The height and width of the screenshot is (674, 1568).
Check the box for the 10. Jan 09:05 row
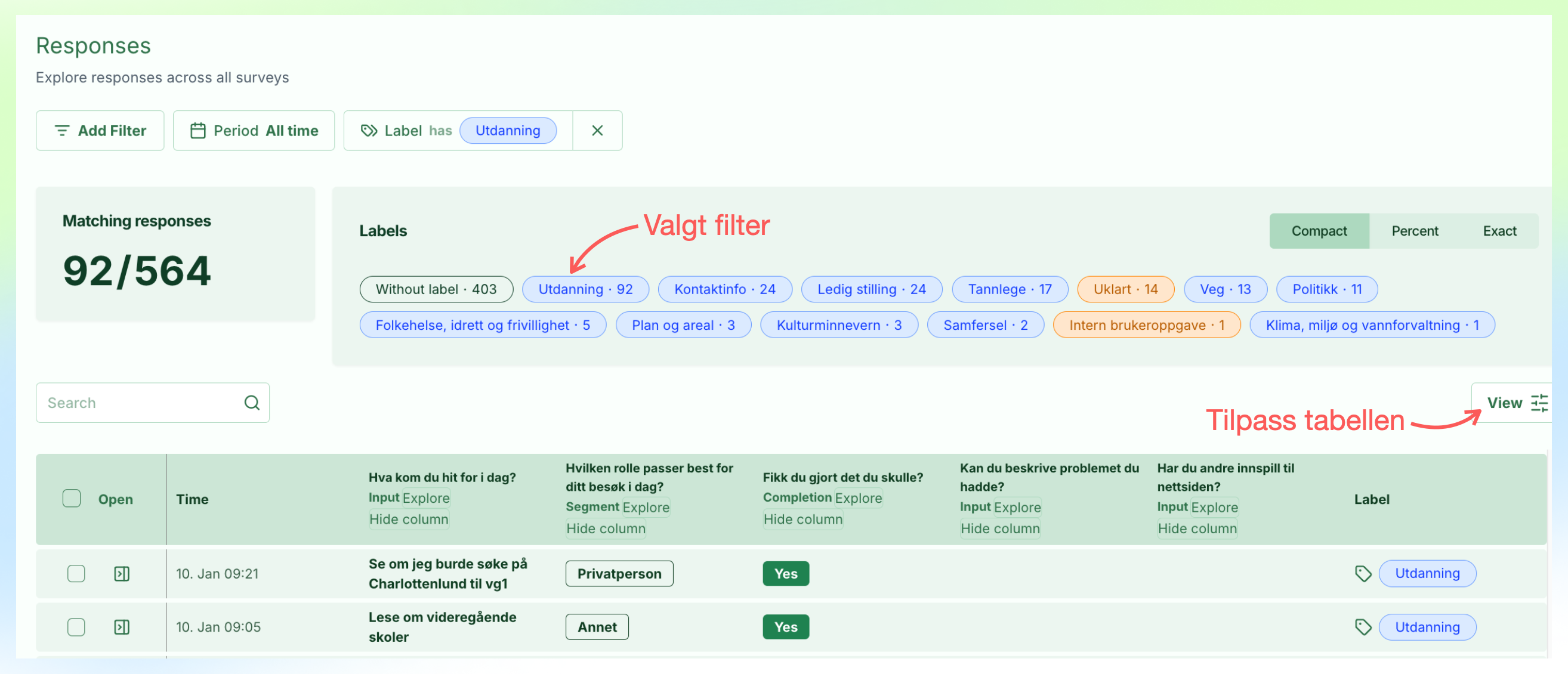[x=76, y=627]
